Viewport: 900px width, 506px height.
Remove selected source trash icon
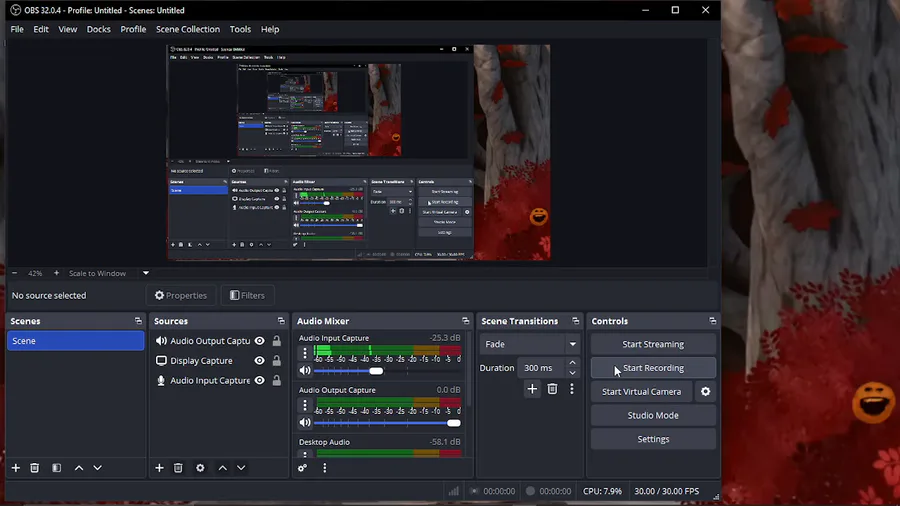tap(178, 468)
